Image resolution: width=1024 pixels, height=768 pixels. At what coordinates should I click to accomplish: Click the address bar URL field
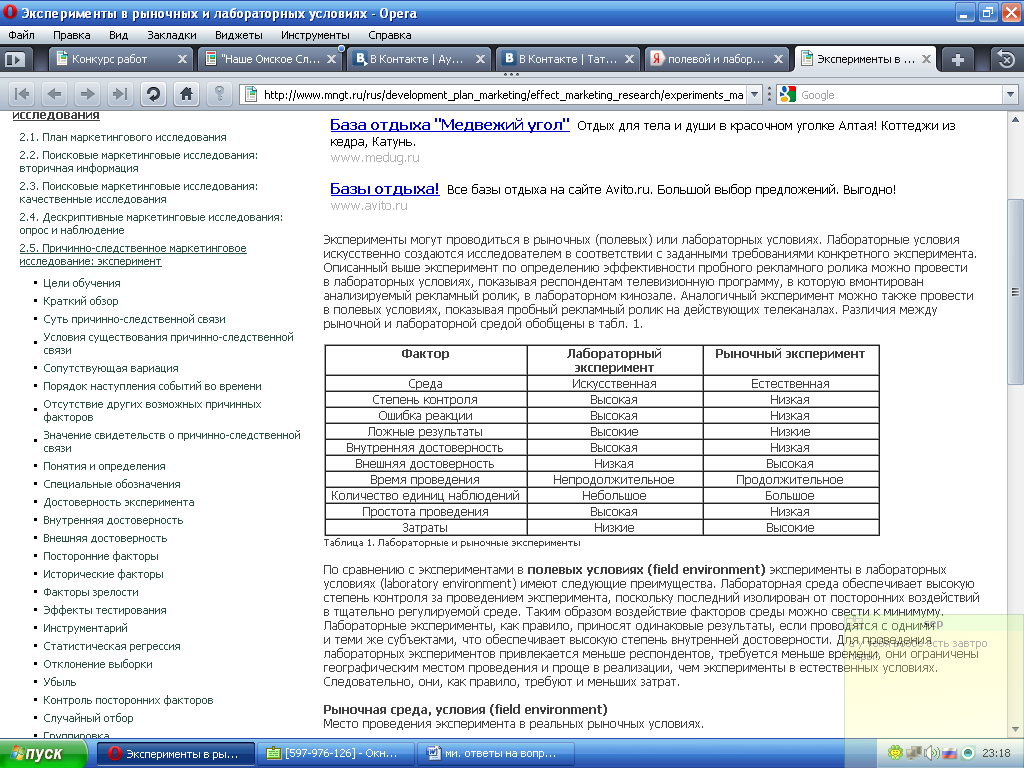click(x=503, y=95)
